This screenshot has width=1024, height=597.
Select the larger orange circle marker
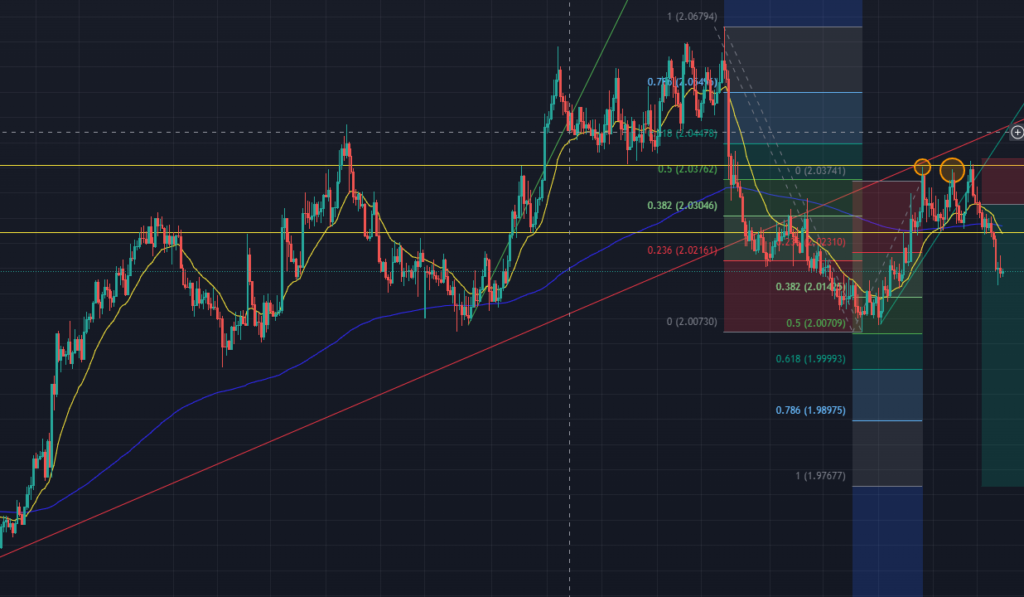(x=952, y=169)
